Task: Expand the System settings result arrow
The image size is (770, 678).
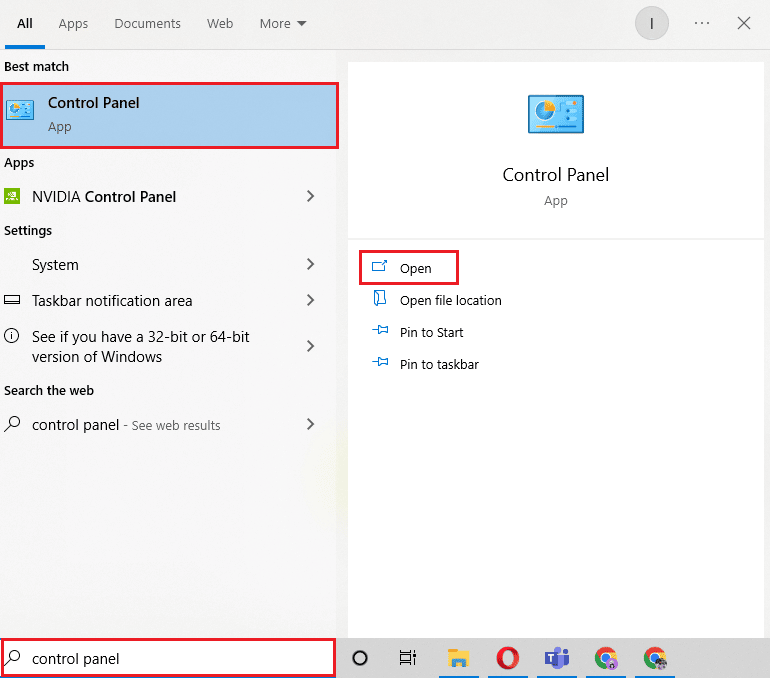Action: tap(310, 265)
